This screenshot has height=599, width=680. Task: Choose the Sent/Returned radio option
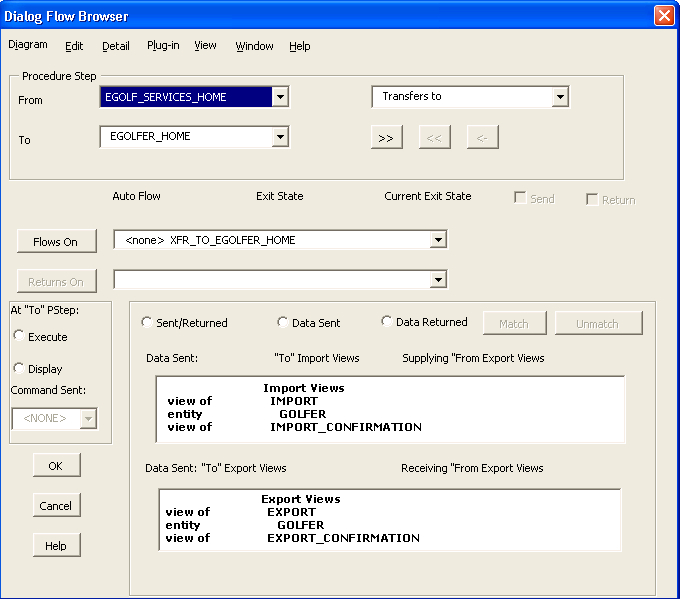point(148,323)
